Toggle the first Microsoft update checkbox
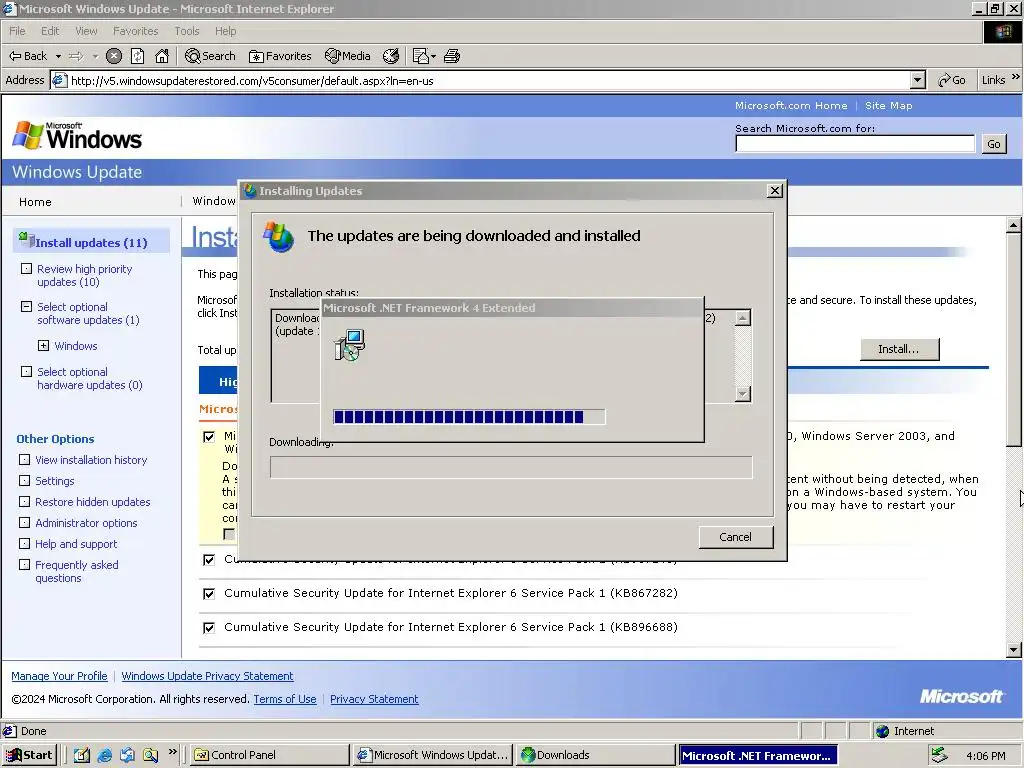This screenshot has width=1024, height=768. coord(209,437)
